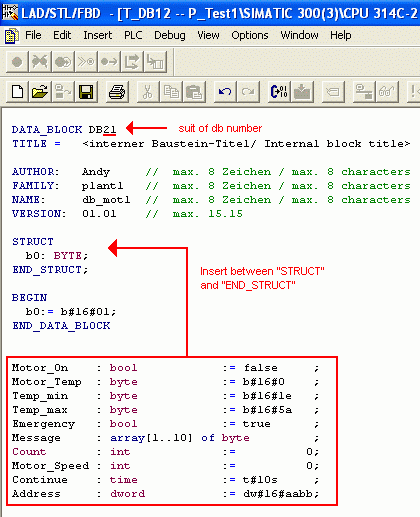The image size is (420, 517).
Task: Click the Cut scissors icon
Action: [x=148, y=91]
